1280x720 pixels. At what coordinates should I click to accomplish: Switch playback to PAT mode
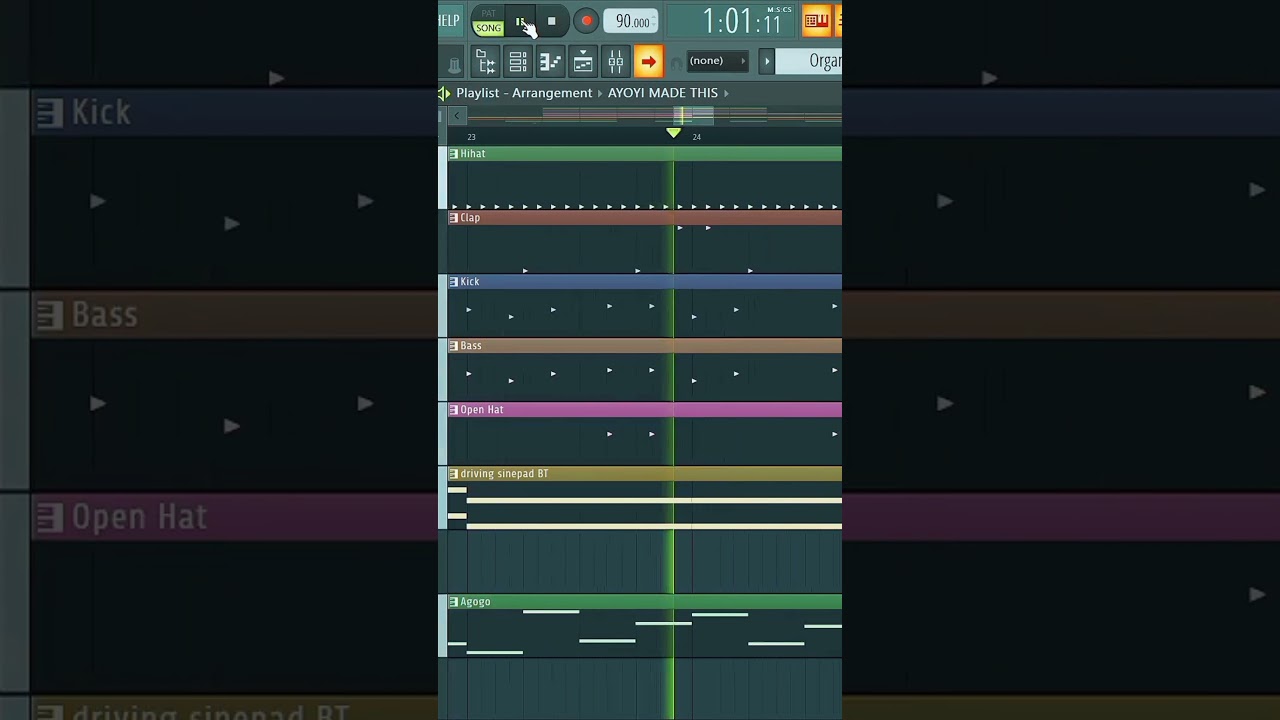488,14
